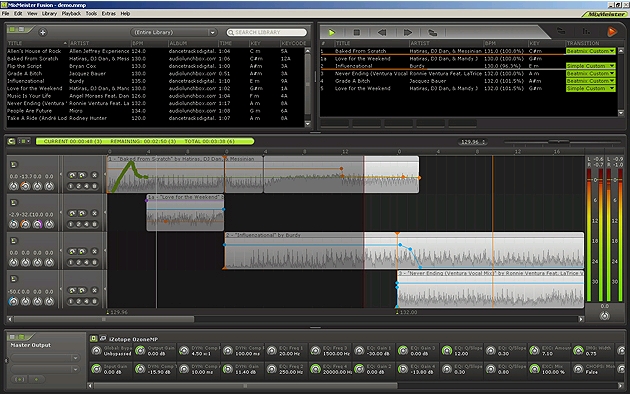Viewport: 630px width, 394px height.
Task: Click the stop button in playlist toolbar
Action: (356, 32)
